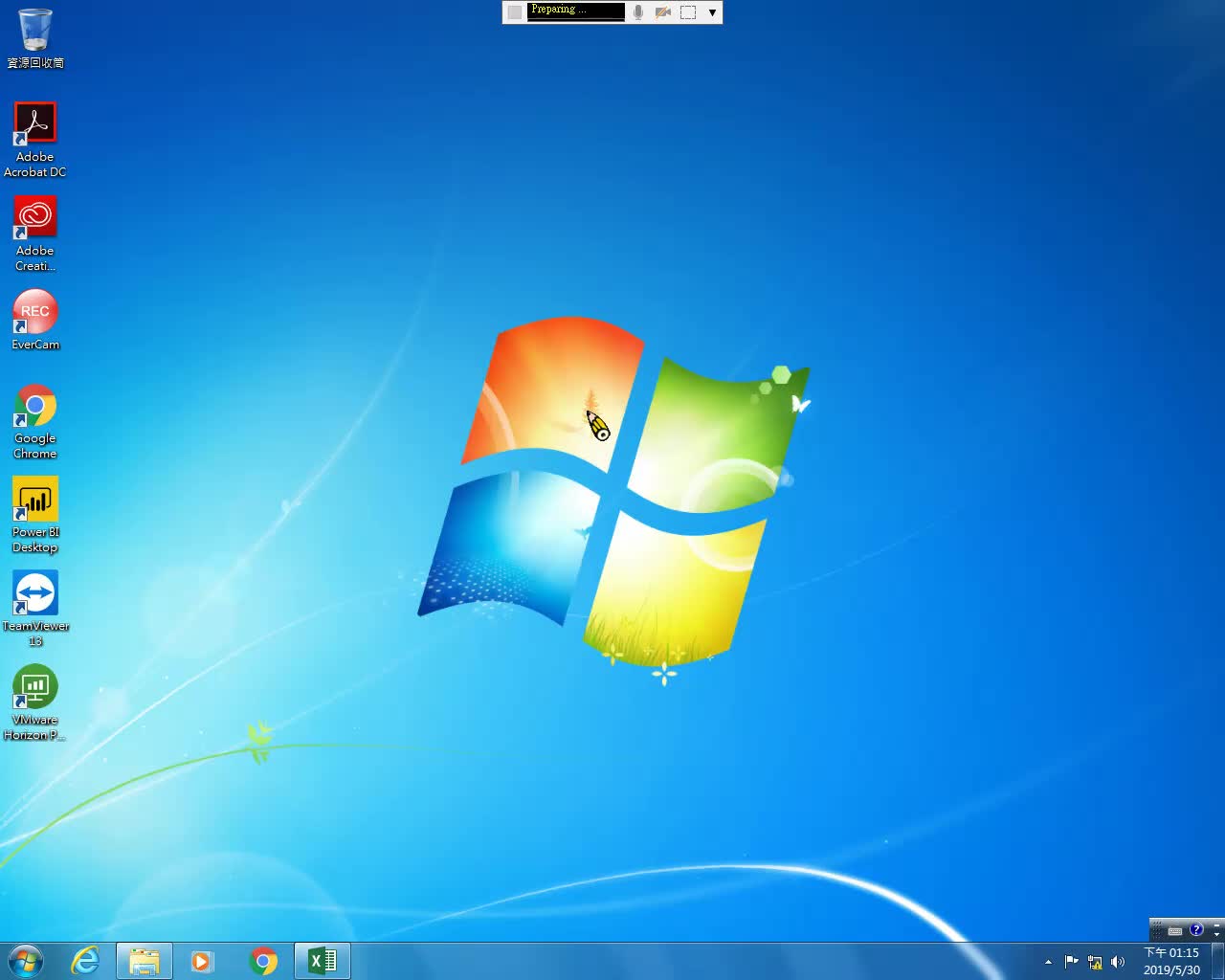
Task: Click the Show desktop button
Action: tap(1217, 961)
